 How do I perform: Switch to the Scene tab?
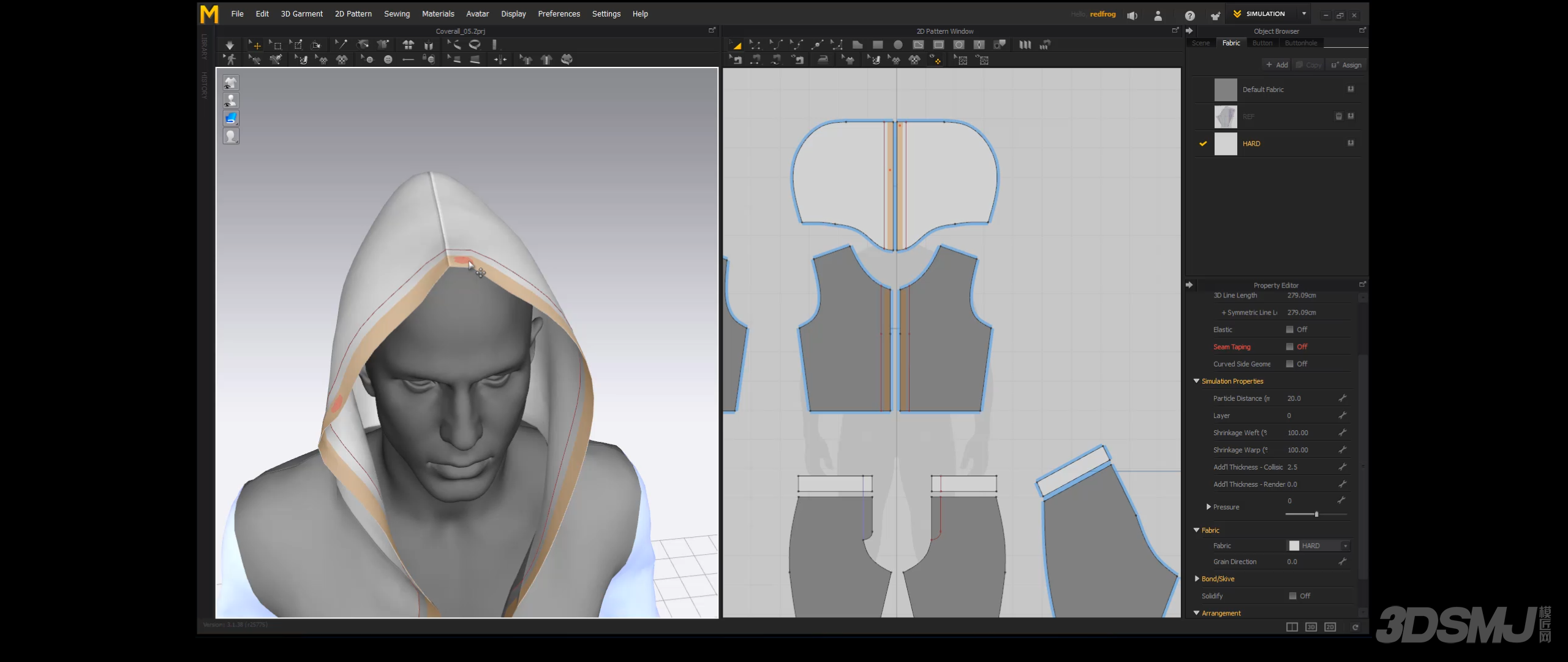[1200, 43]
